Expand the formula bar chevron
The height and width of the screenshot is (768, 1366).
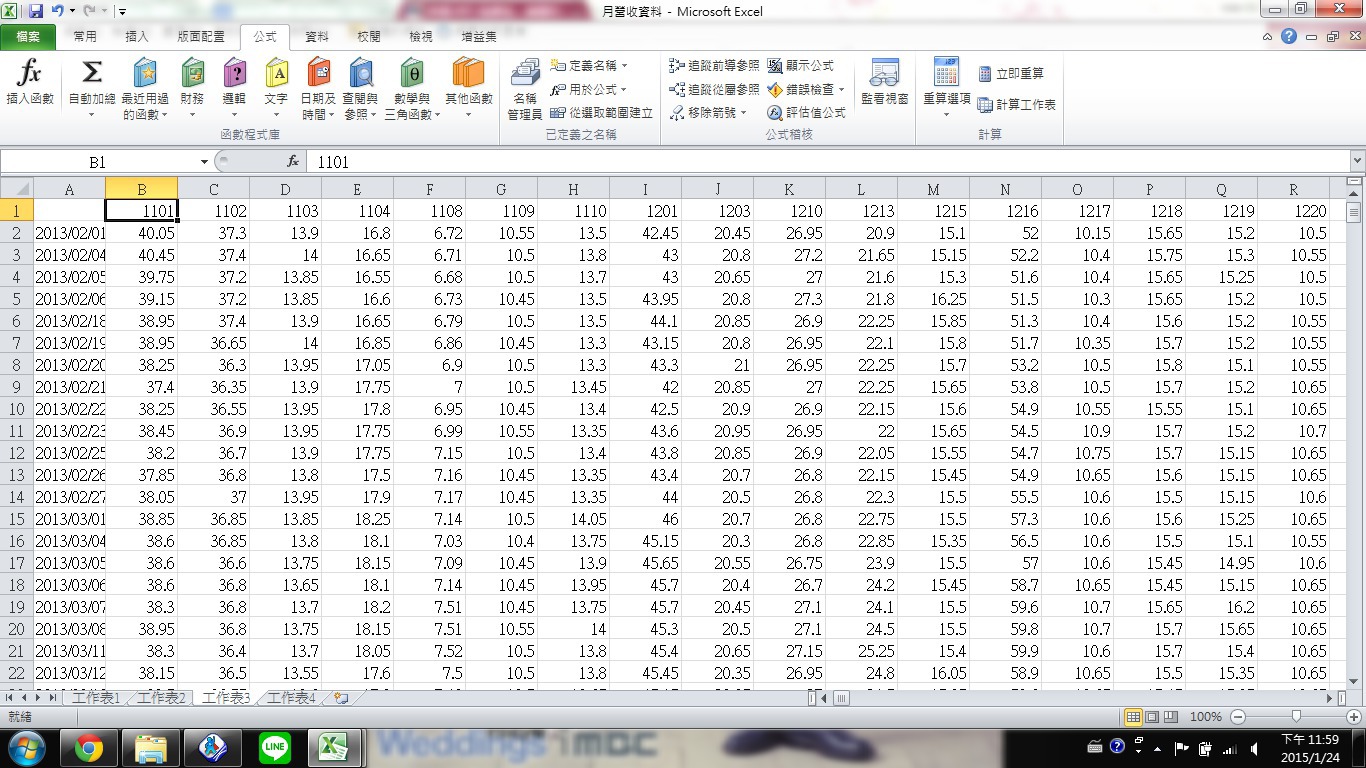[1357, 161]
